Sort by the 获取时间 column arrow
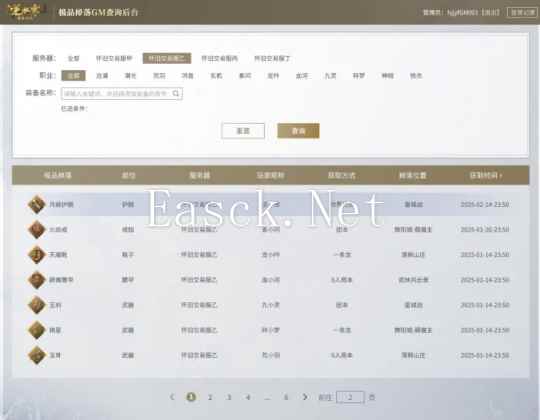The image size is (540, 420). (500, 176)
